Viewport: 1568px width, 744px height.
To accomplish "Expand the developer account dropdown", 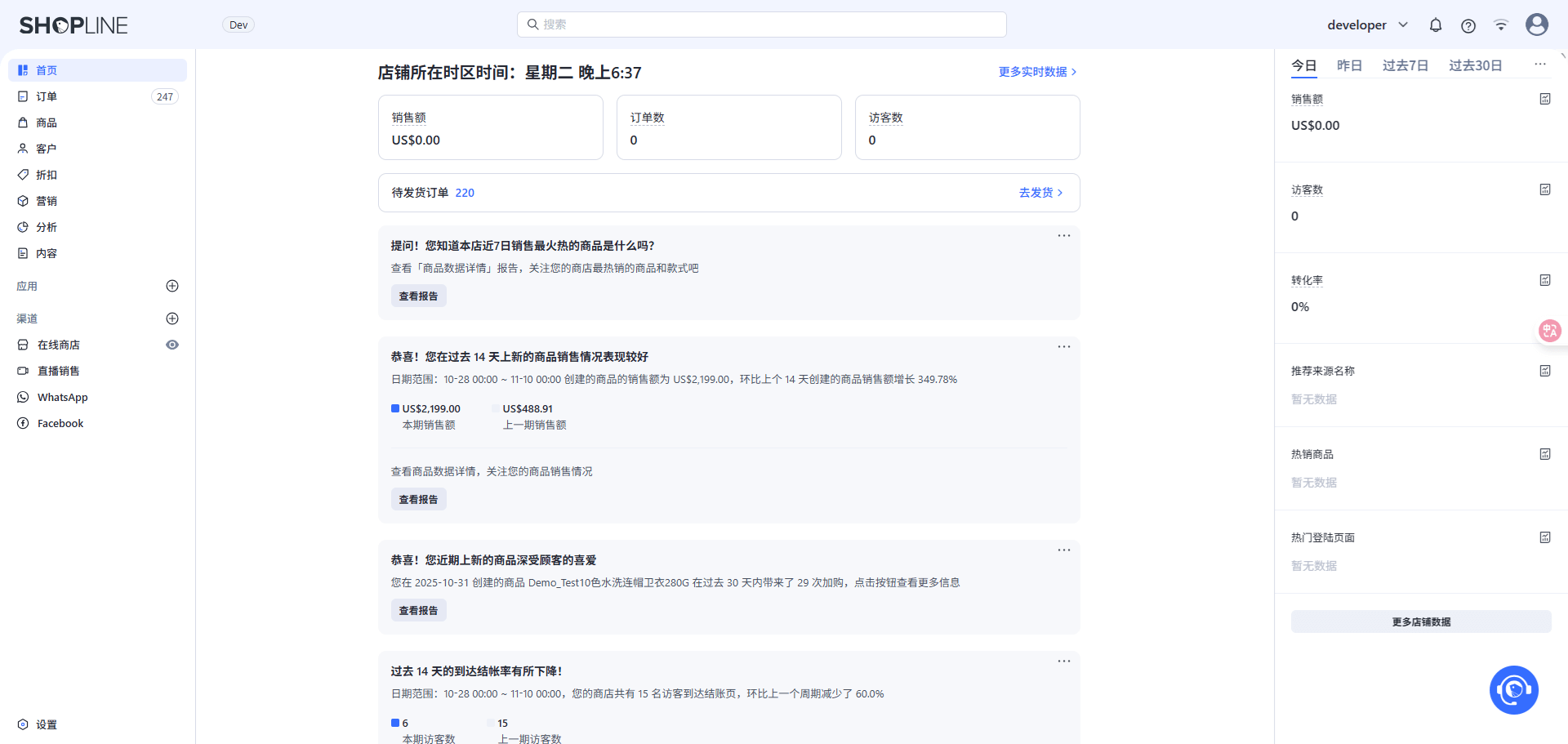I will click(1367, 25).
